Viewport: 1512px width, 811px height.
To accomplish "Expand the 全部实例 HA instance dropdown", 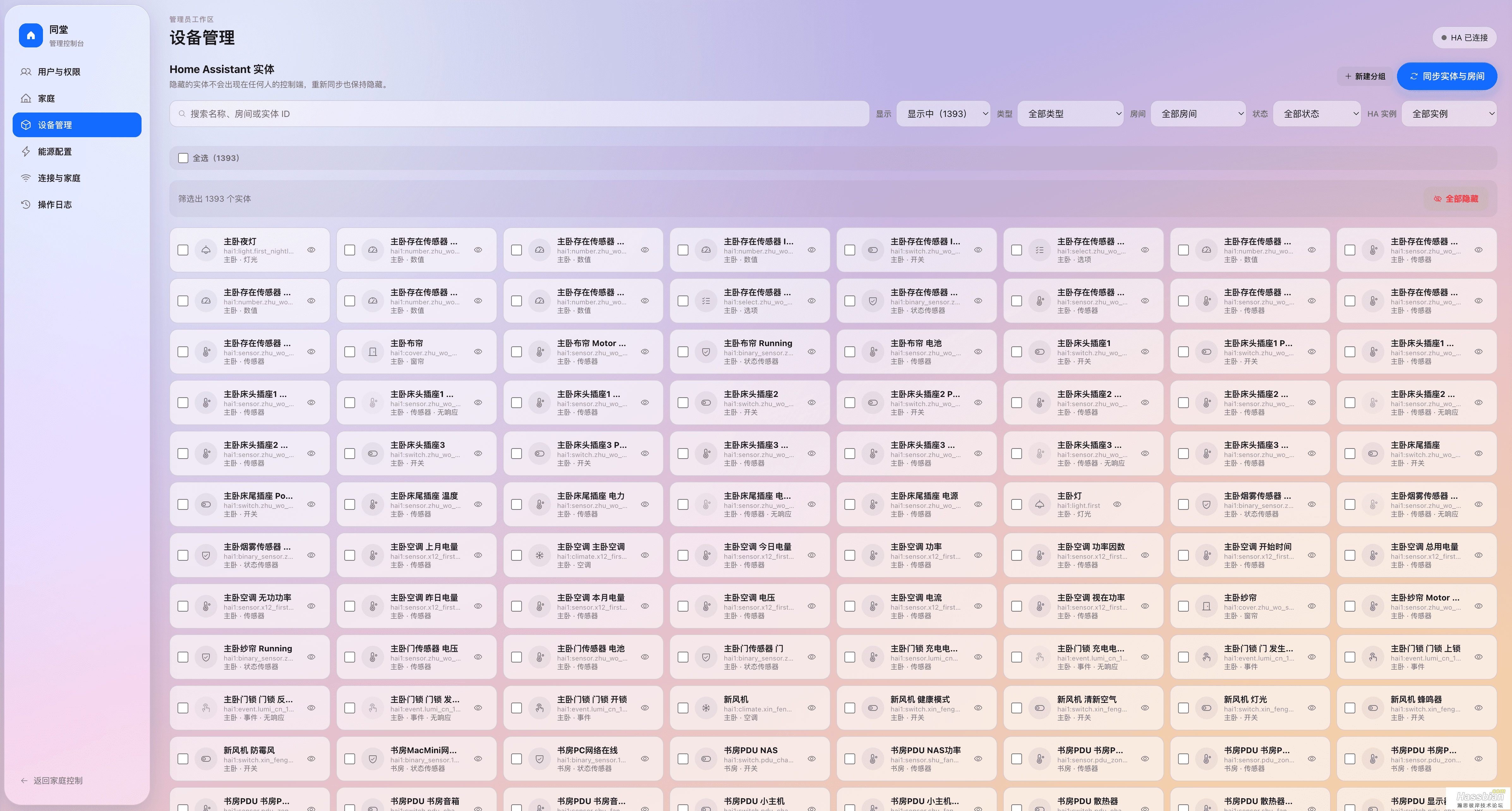I will [x=1449, y=114].
